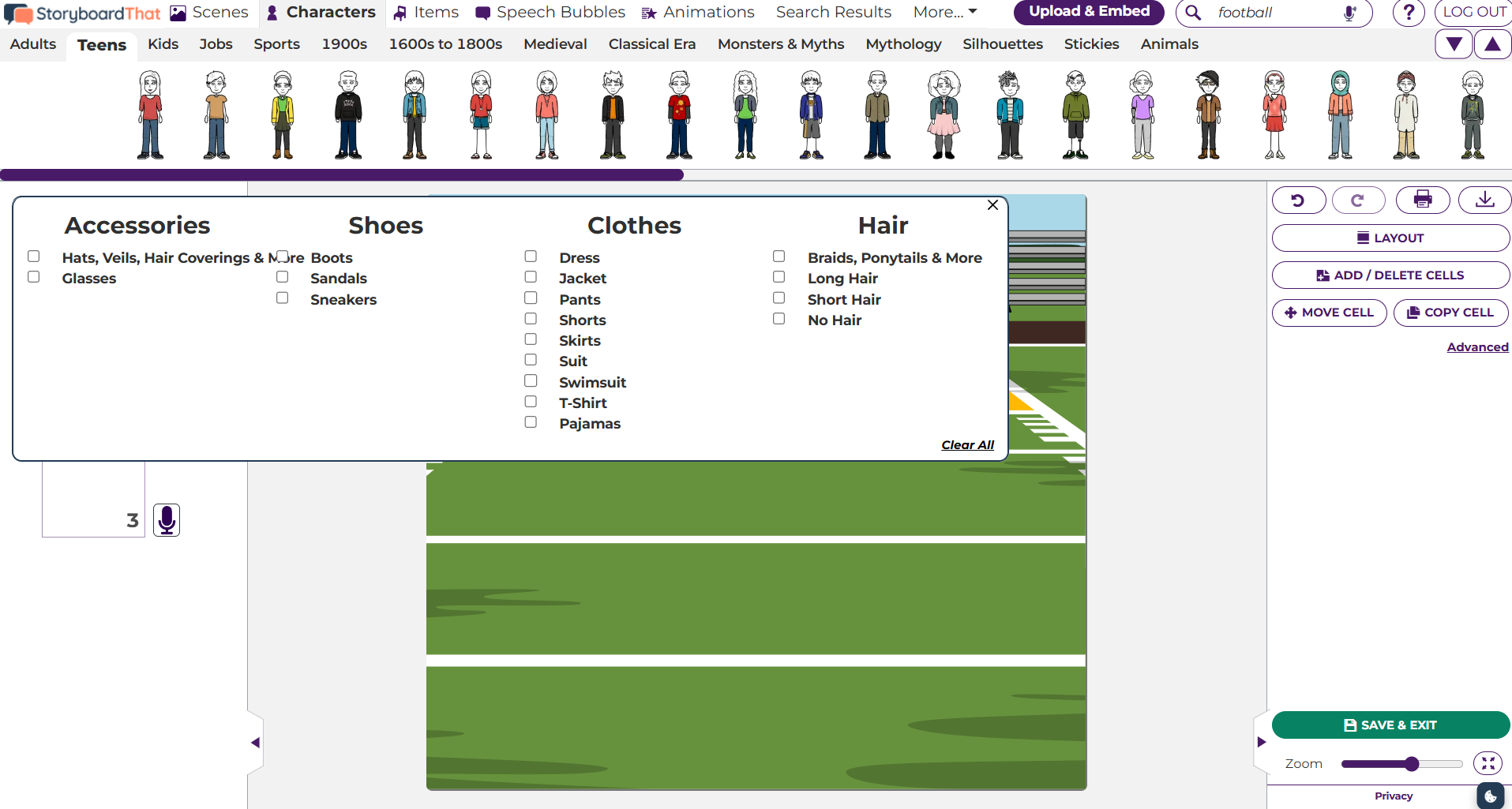This screenshot has width=1512, height=809.
Task: Click the fullscreen zoom-fit icon
Action: 1488,763
